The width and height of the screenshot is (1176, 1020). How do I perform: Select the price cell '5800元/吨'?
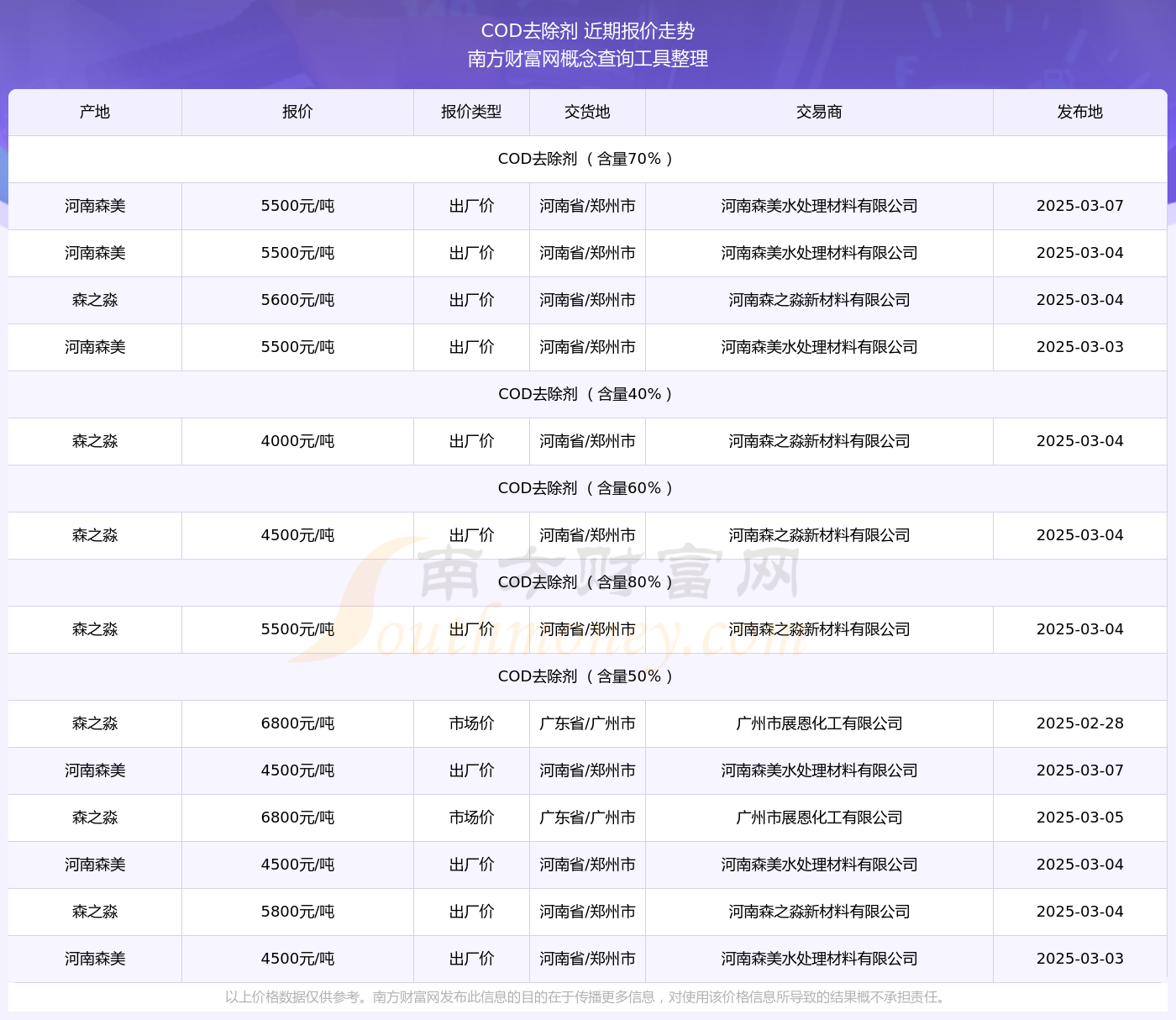point(297,912)
